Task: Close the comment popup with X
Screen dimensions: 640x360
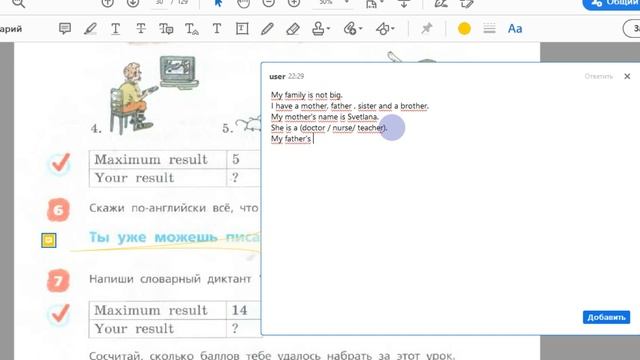Action: pyautogui.click(x=627, y=76)
